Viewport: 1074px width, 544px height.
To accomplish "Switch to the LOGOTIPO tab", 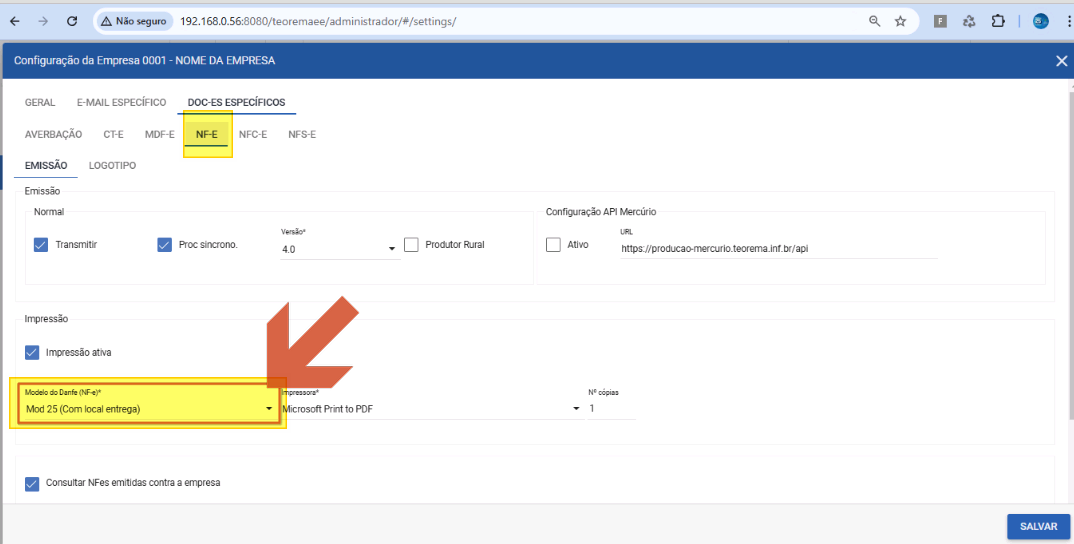I will [112, 166].
